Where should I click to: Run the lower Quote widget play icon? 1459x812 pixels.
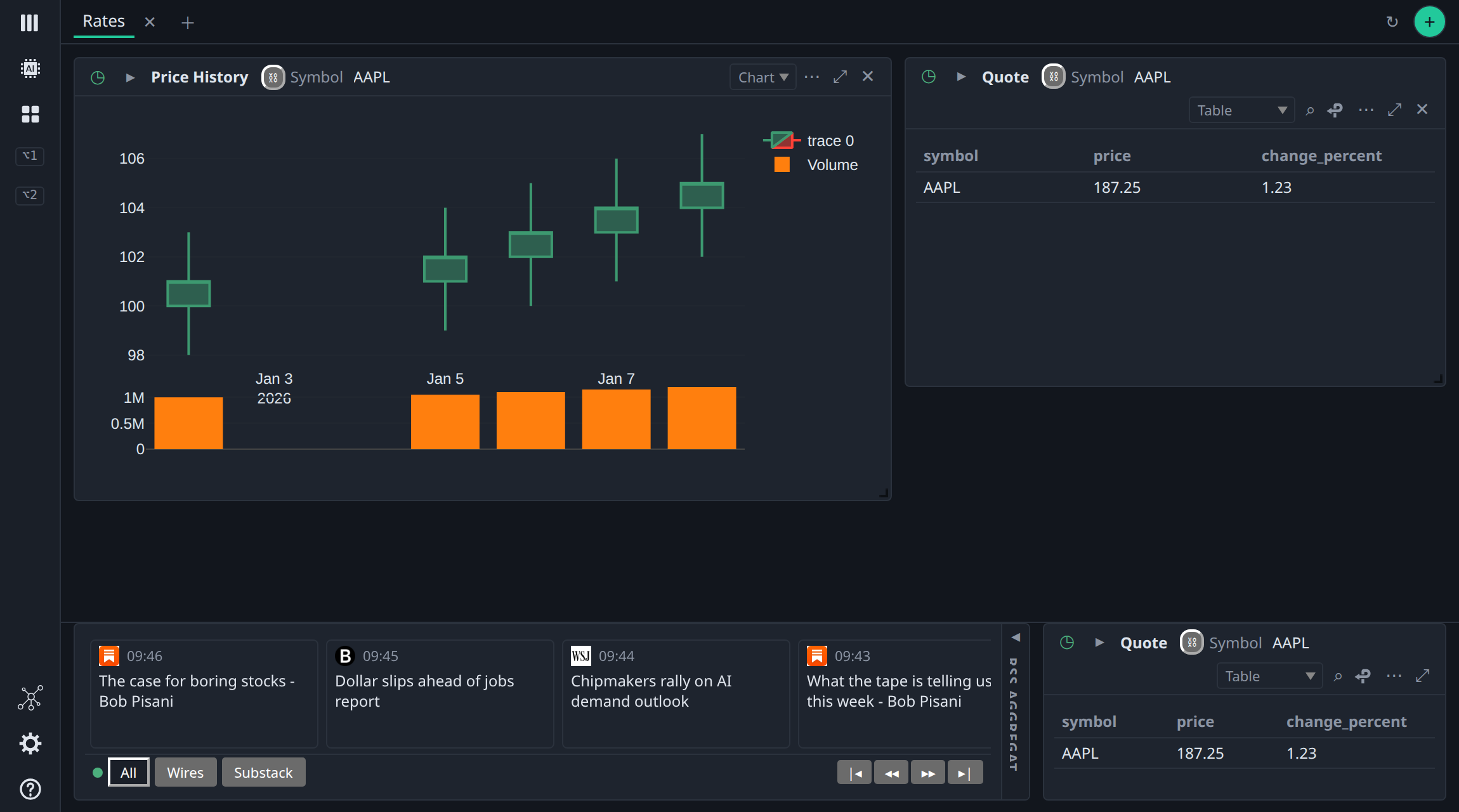click(1099, 643)
